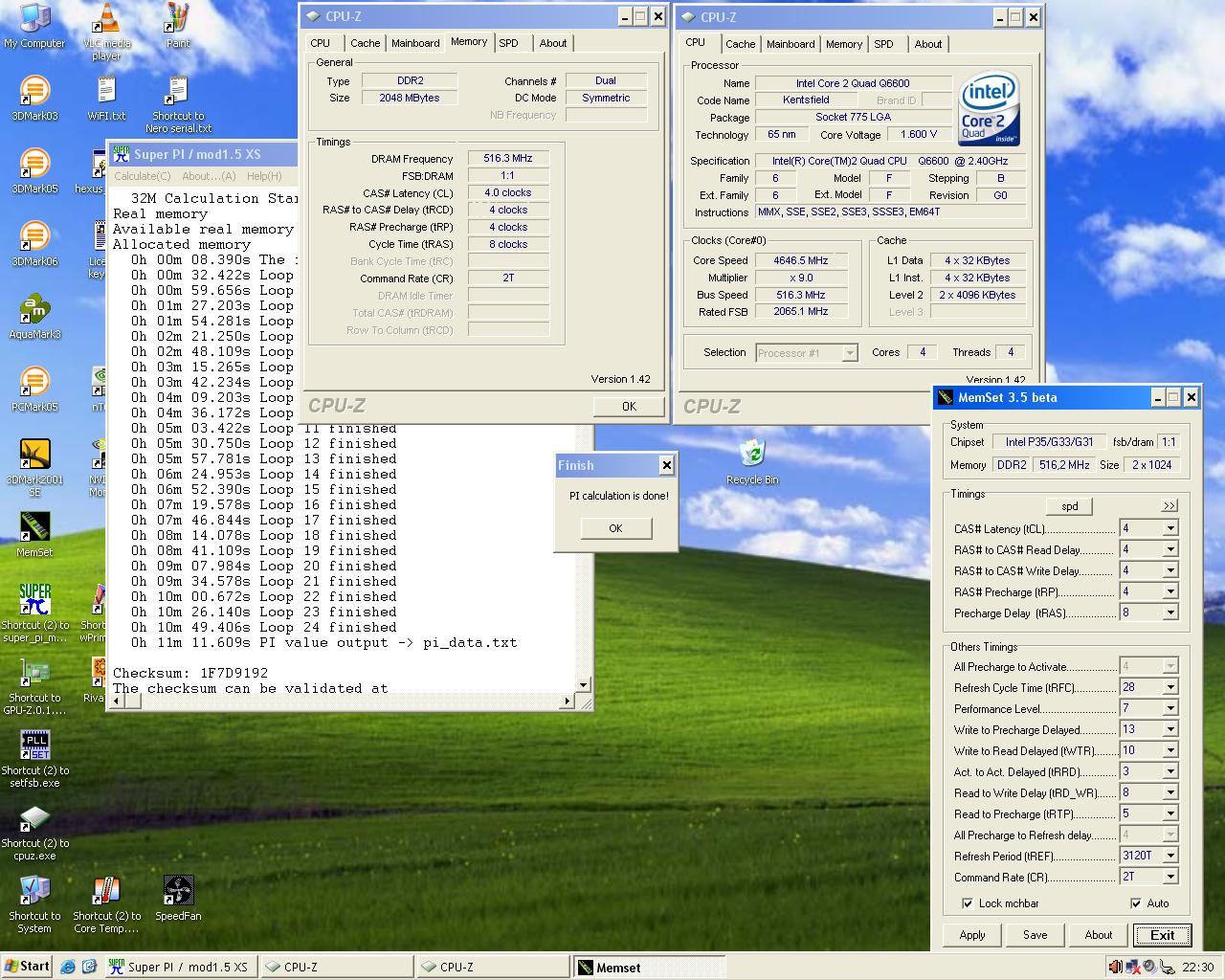Image resolution: width=1225 pixels, height=980 pixels.
Task: Expand Refresh Cycle Time (tRFC) dropdown
Action: [1169, 687]
